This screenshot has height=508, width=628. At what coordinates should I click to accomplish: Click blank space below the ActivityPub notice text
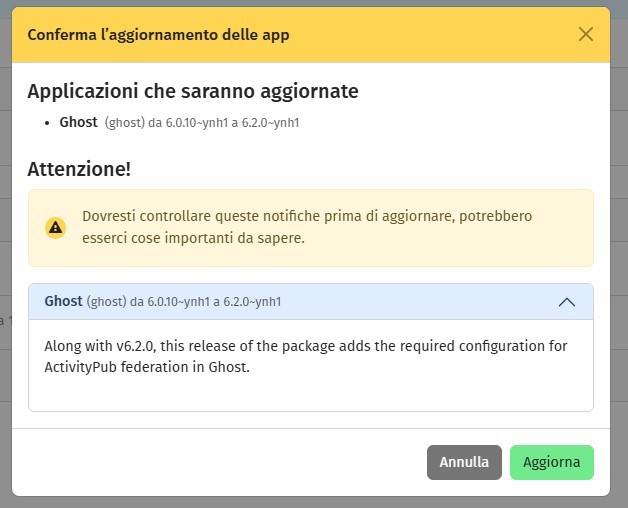[x=310, y=393]
